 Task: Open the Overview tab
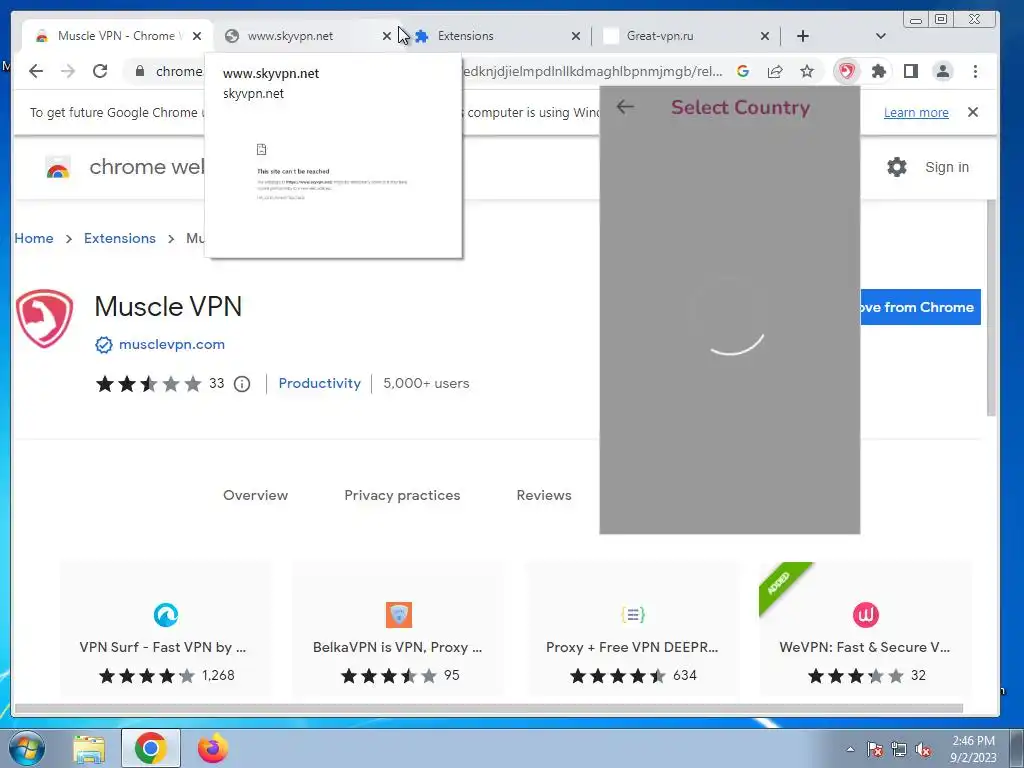pos(255,495)
